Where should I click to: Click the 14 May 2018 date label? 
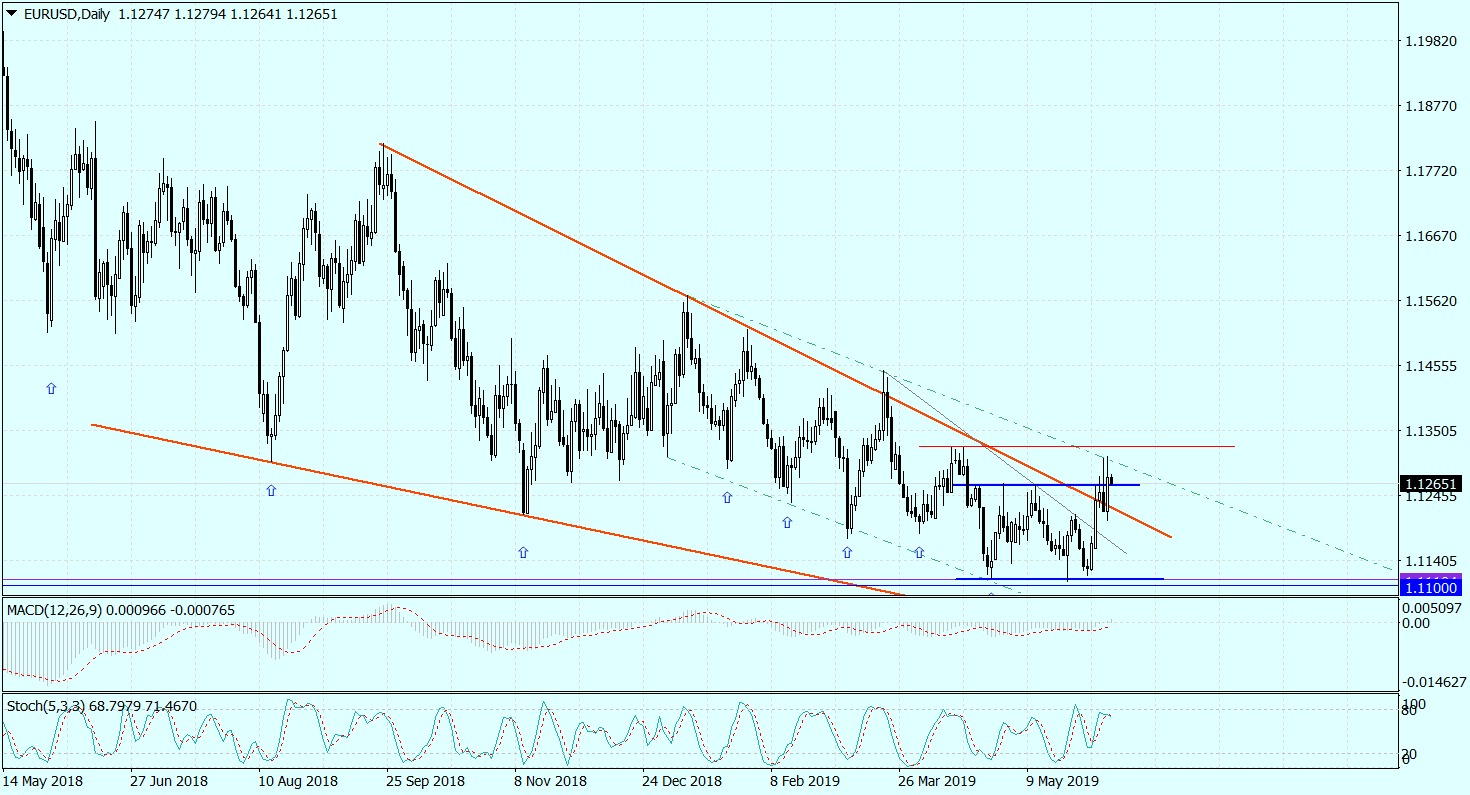[42, 780]
